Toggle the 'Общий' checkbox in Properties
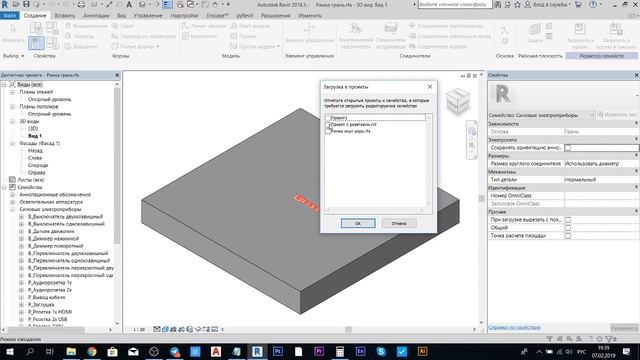Screen dimensions: 640x360 pyautogui.click(x=568, y=228)
